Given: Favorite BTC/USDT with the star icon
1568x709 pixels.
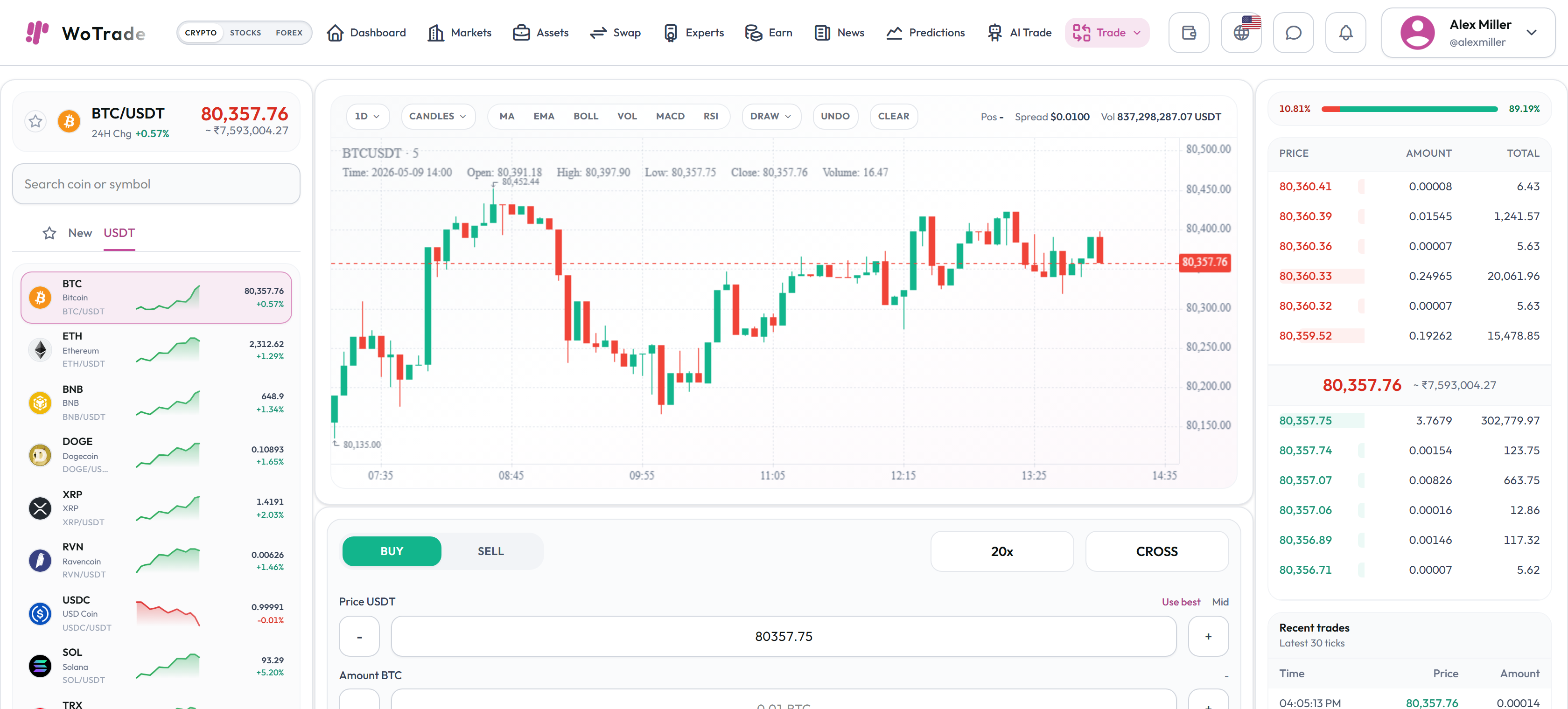Looking at the screenshot, I should click(36, 121).
